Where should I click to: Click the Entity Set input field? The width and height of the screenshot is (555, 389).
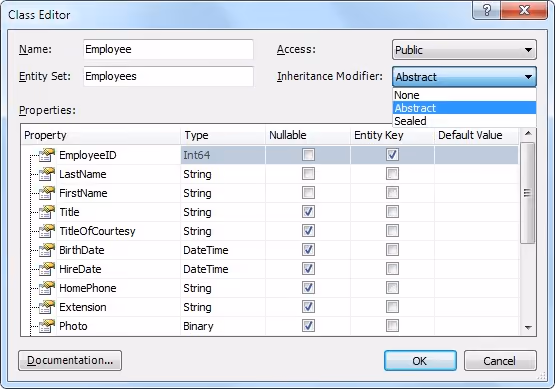[x=168, y=76]
